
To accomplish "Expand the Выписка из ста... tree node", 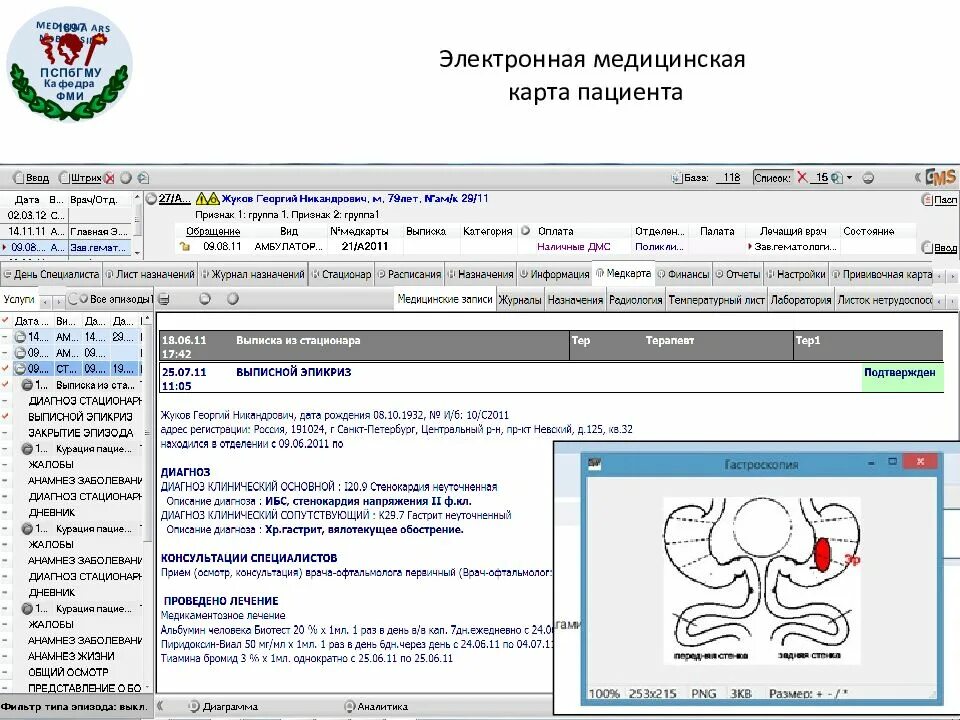I will pos(26,384).
